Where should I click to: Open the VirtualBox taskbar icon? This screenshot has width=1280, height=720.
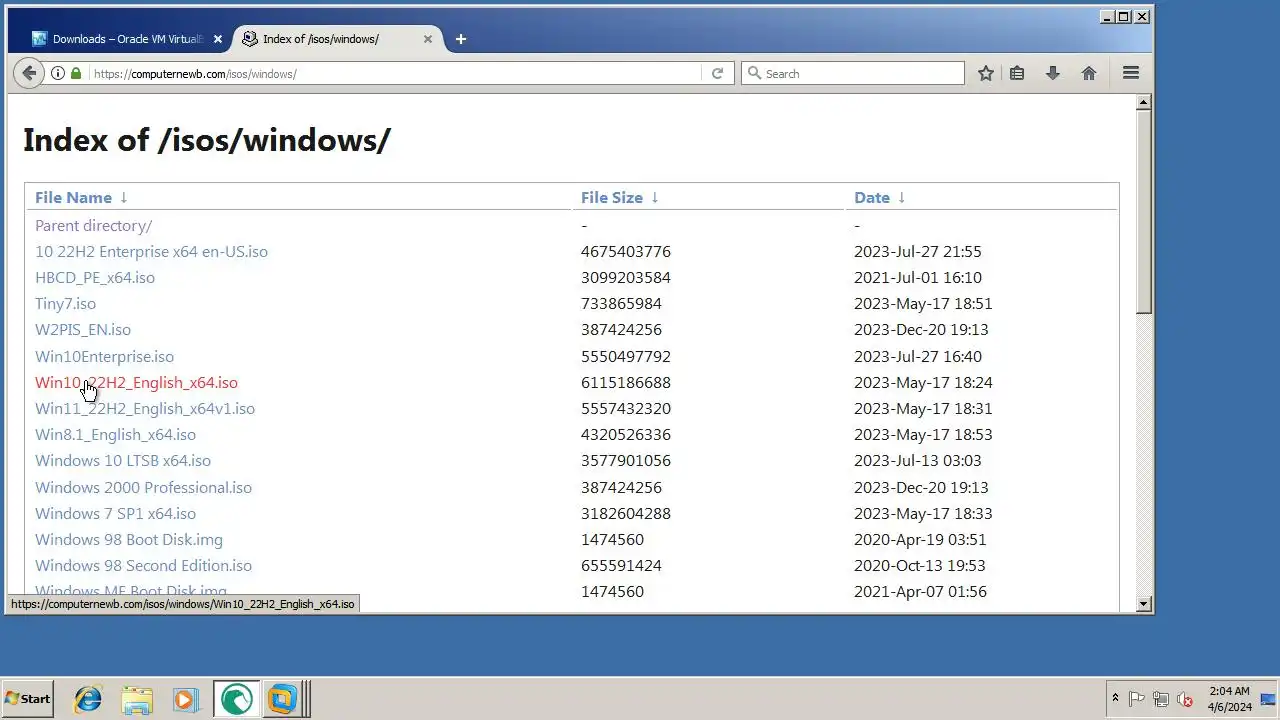point(283,699)
